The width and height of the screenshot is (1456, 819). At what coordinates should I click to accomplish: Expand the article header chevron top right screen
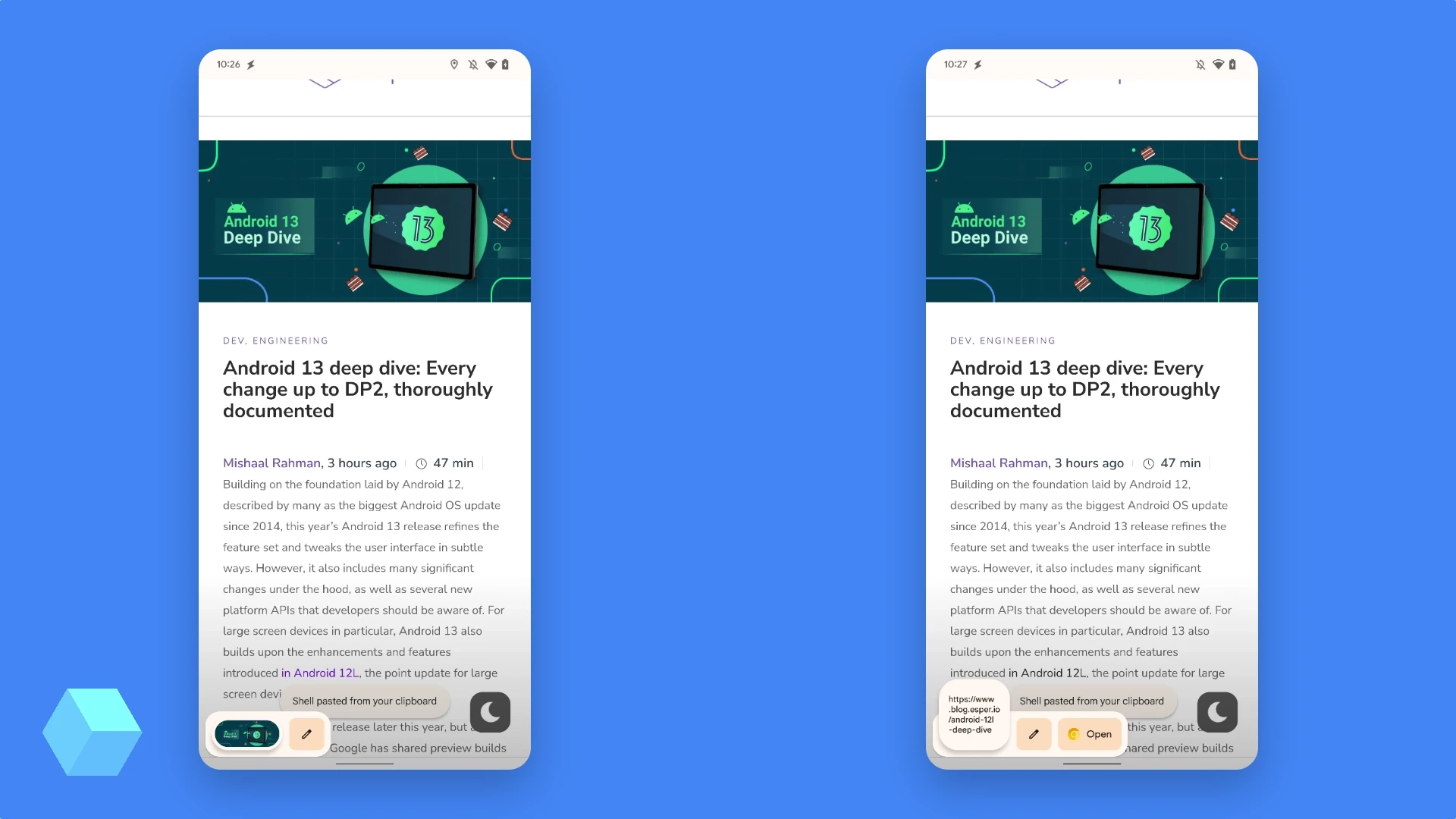[x=1052, y=82]
